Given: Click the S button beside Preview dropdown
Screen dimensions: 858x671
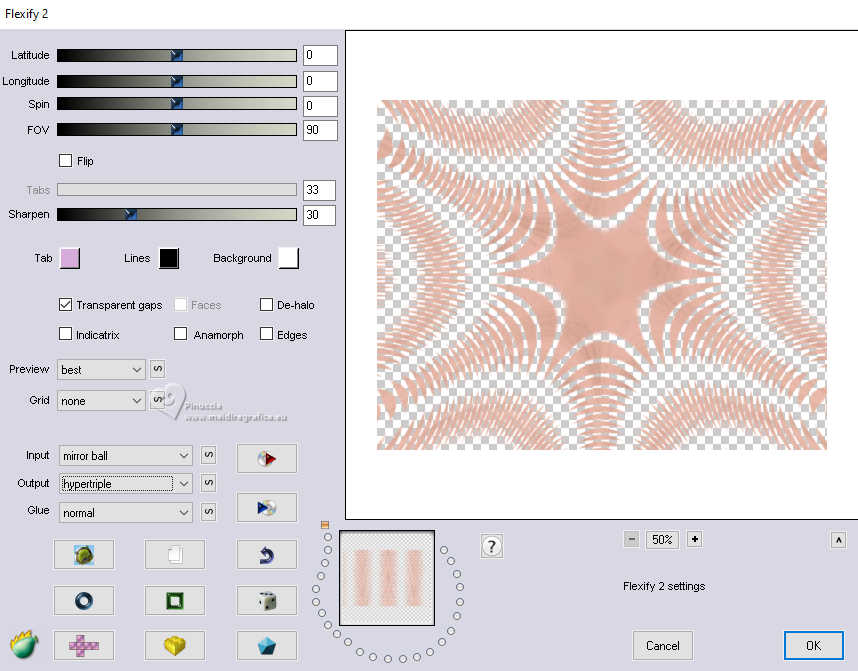Looking at the screenshot, I should pos(158,369).
